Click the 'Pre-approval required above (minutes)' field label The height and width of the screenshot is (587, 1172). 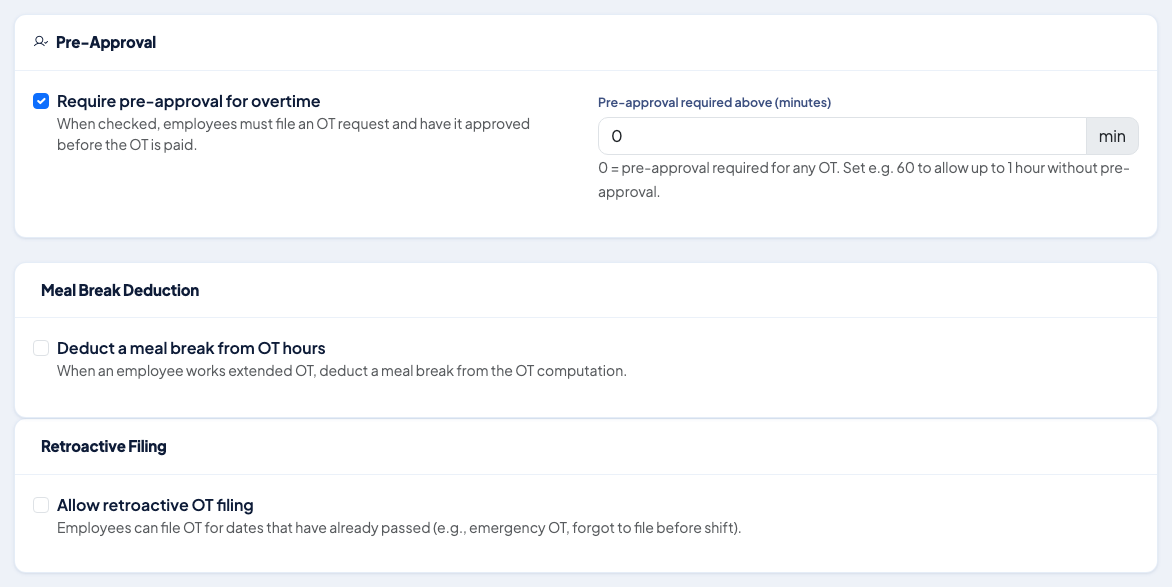pos(715,102)
